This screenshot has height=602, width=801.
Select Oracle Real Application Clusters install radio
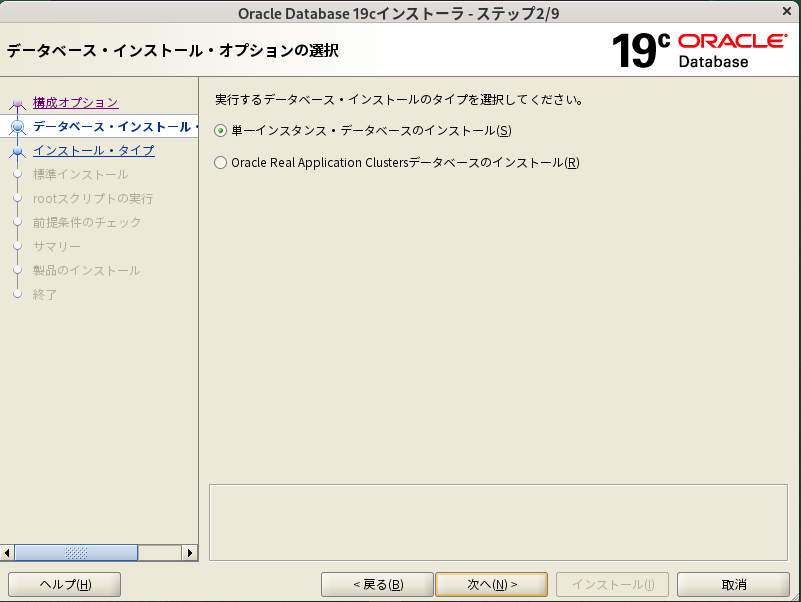pos(220,163)
